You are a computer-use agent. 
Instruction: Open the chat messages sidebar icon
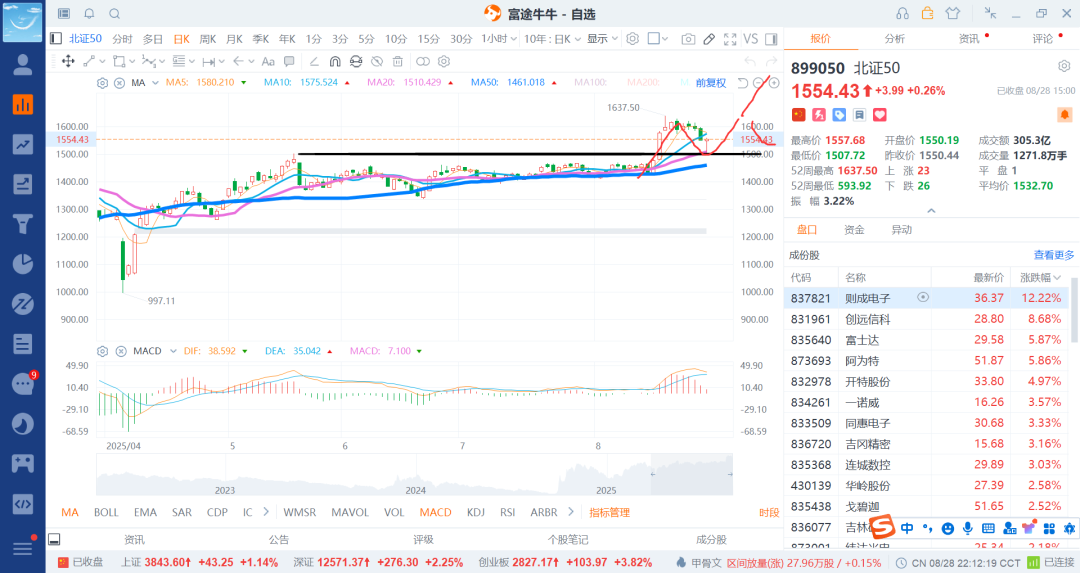[23, 384]
